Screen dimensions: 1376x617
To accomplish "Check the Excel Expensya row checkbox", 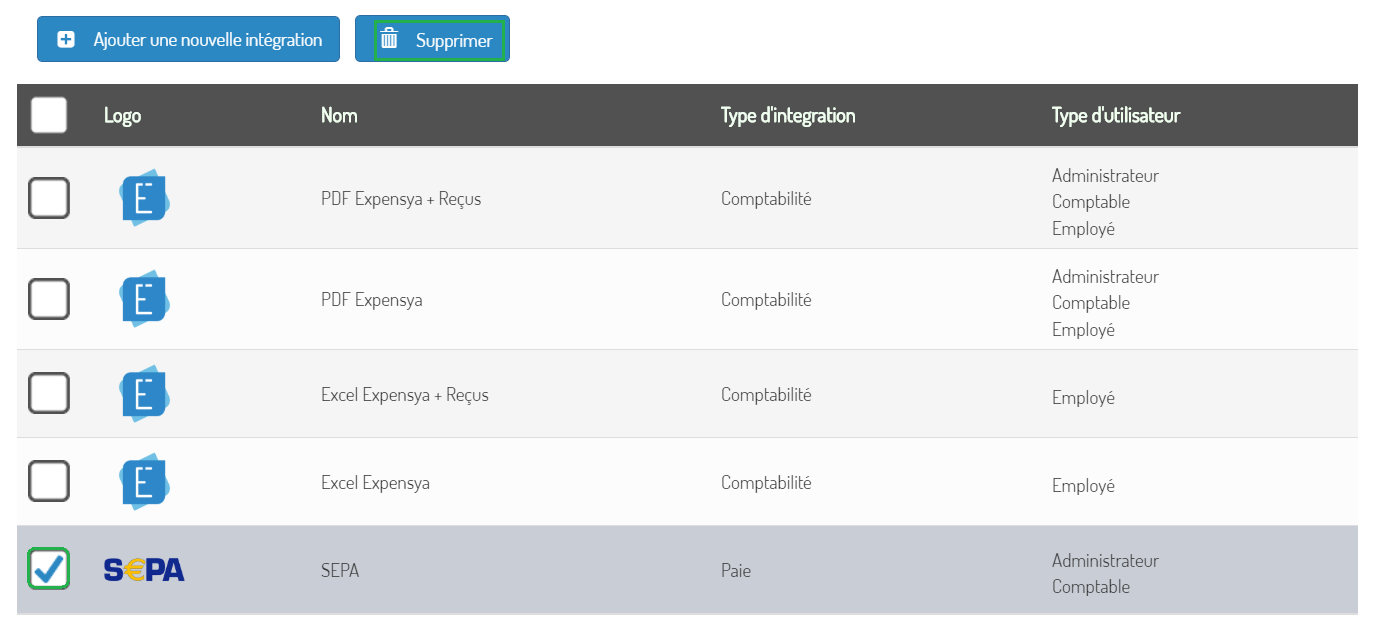I will (49, 481).
